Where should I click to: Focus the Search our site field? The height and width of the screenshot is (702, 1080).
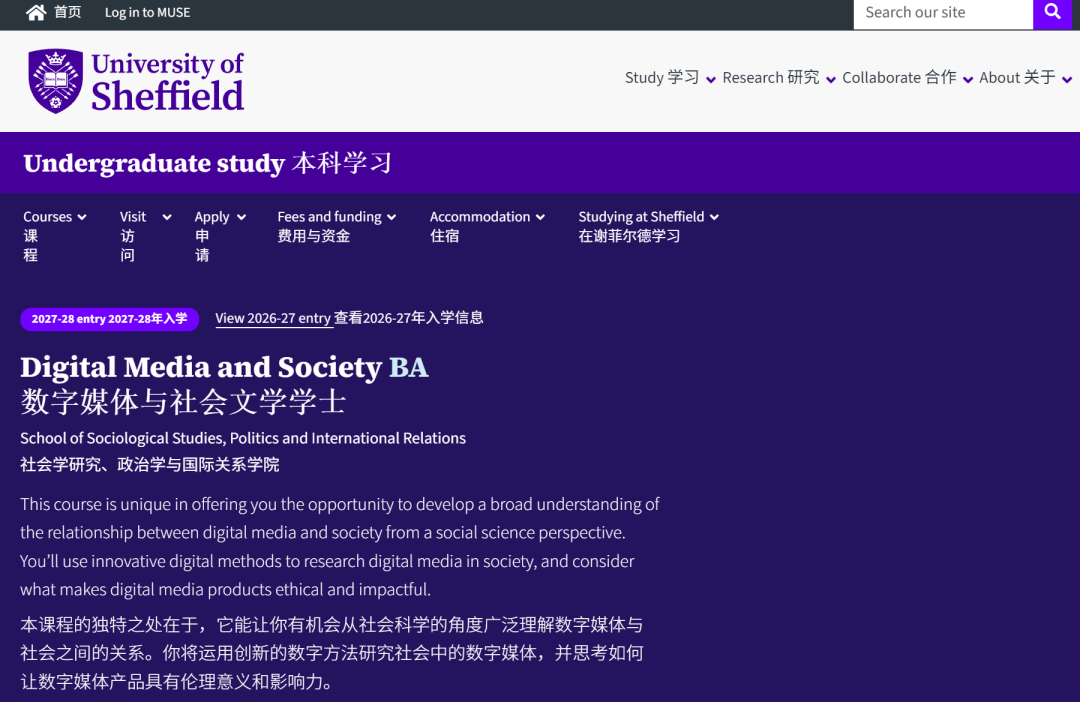pyautogui.click(x=943, y=12)
